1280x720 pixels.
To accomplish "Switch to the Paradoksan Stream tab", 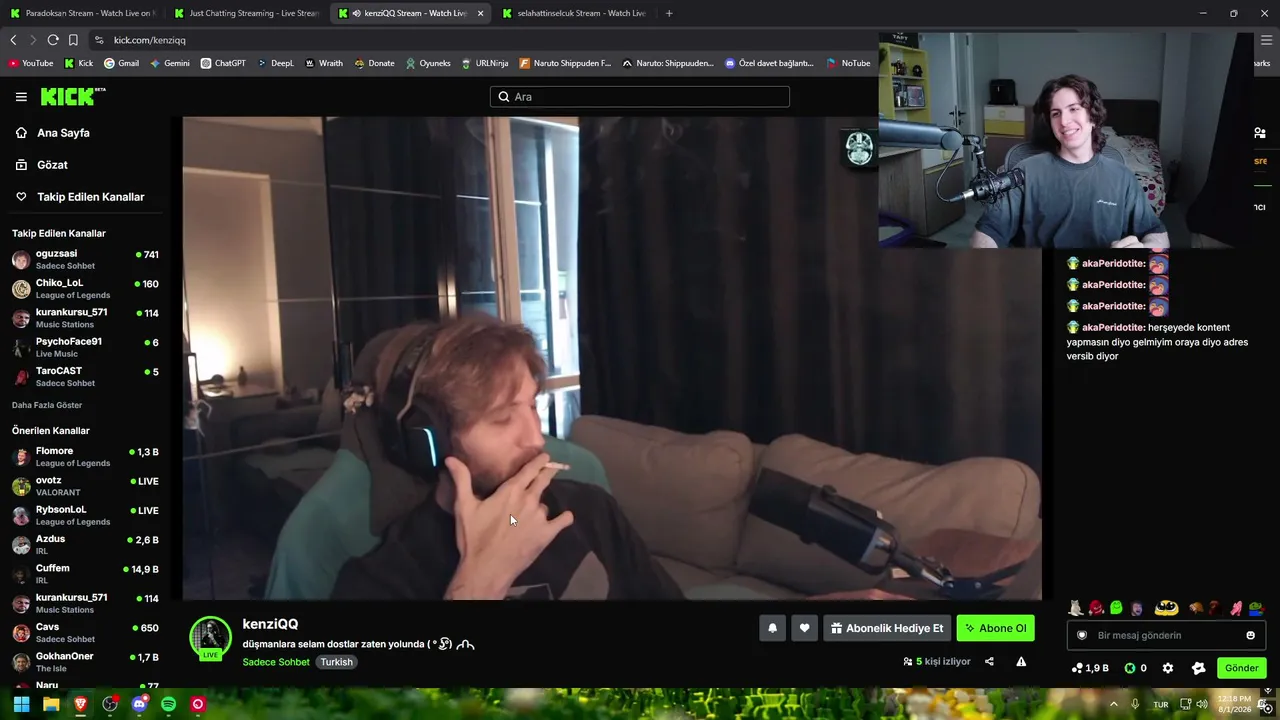I will (x=82, y=13).
